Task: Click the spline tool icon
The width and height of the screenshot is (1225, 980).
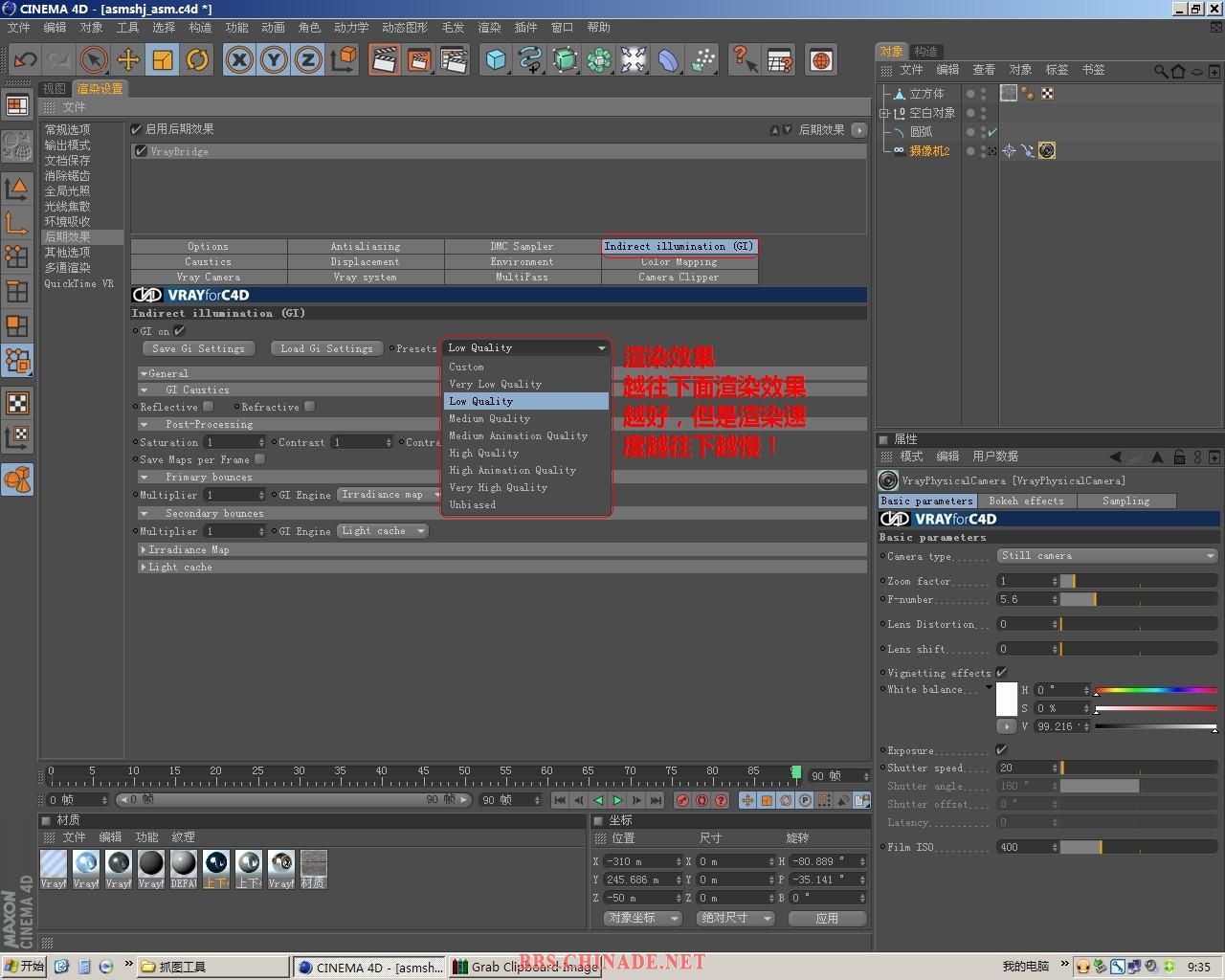Action: (530, 60)
